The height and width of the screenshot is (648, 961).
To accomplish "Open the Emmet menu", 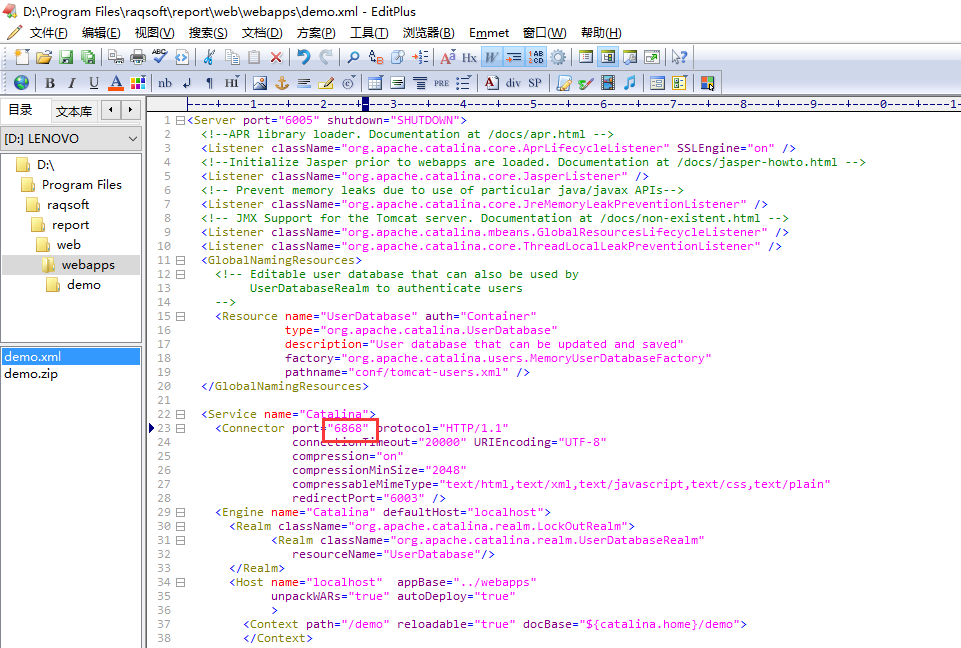I will (x=489, y=33).
